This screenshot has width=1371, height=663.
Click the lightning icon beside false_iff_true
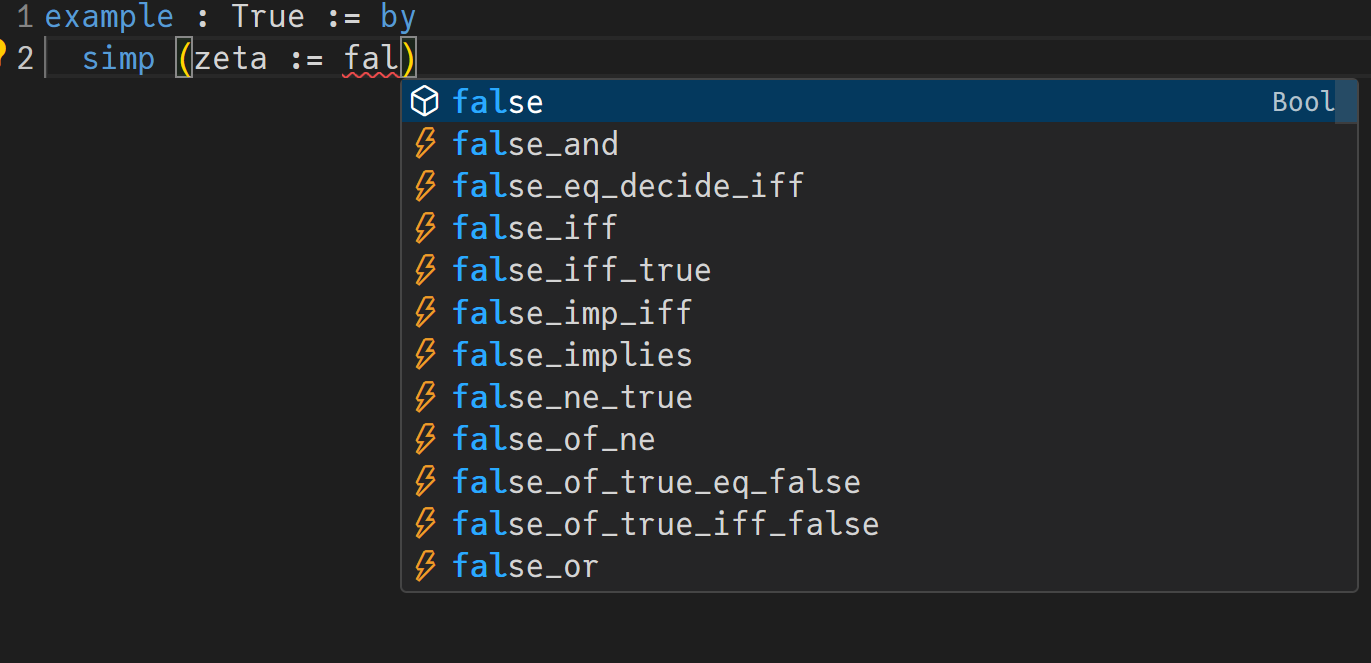[x=425, y=270]
